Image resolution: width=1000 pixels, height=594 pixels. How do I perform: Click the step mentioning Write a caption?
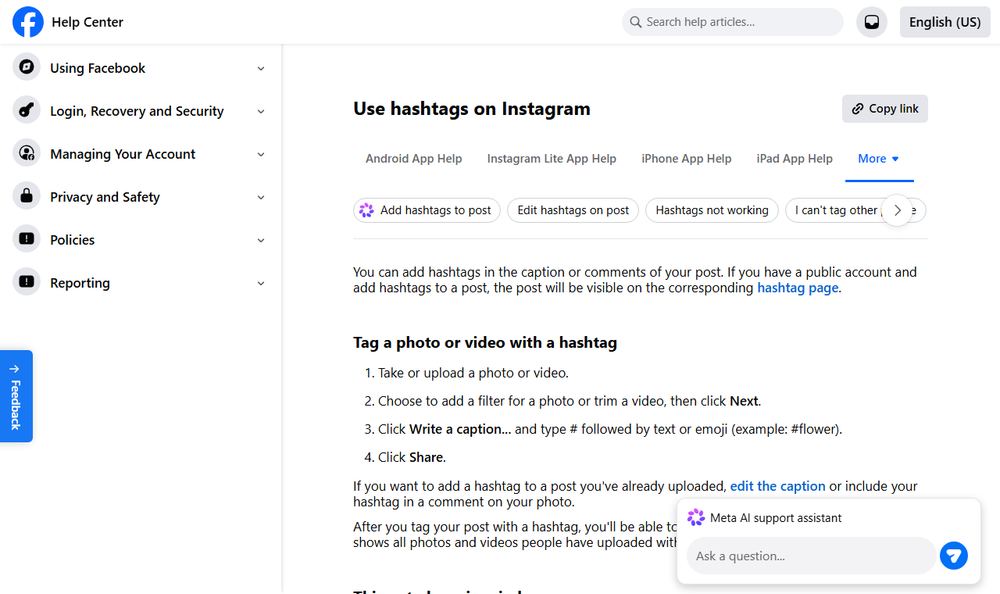(x=610, y=429)
